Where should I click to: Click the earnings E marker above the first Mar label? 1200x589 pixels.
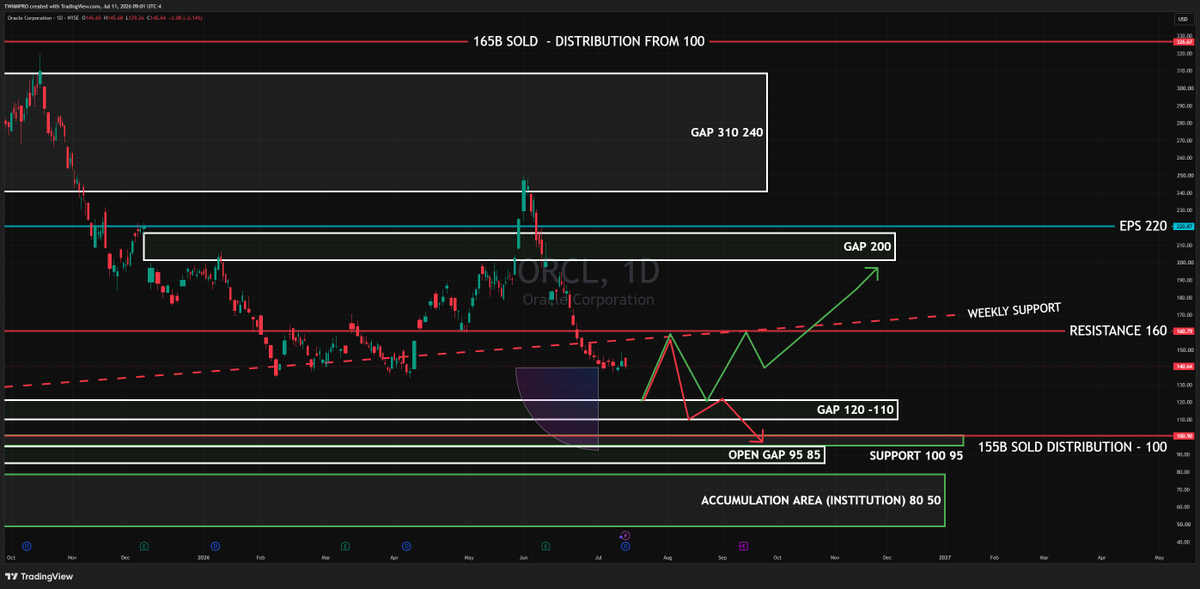pyautogui.click(x=345, y=545)
